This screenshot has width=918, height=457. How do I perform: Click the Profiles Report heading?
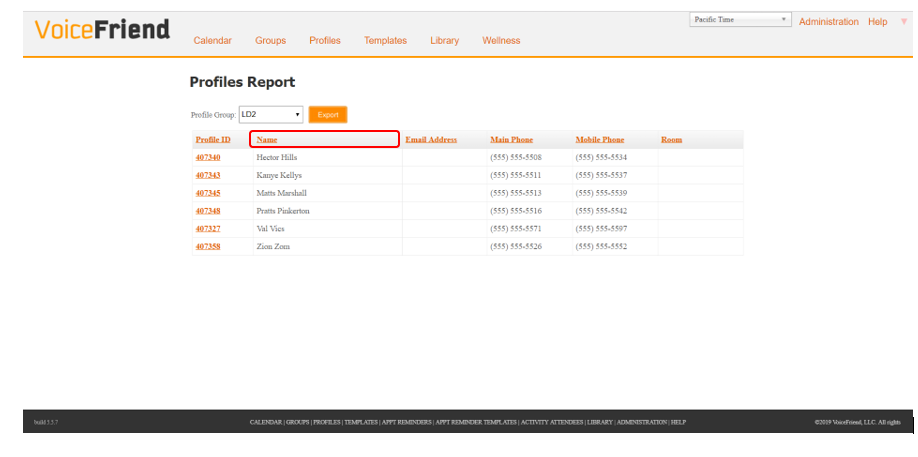click(x=242, y=83)
